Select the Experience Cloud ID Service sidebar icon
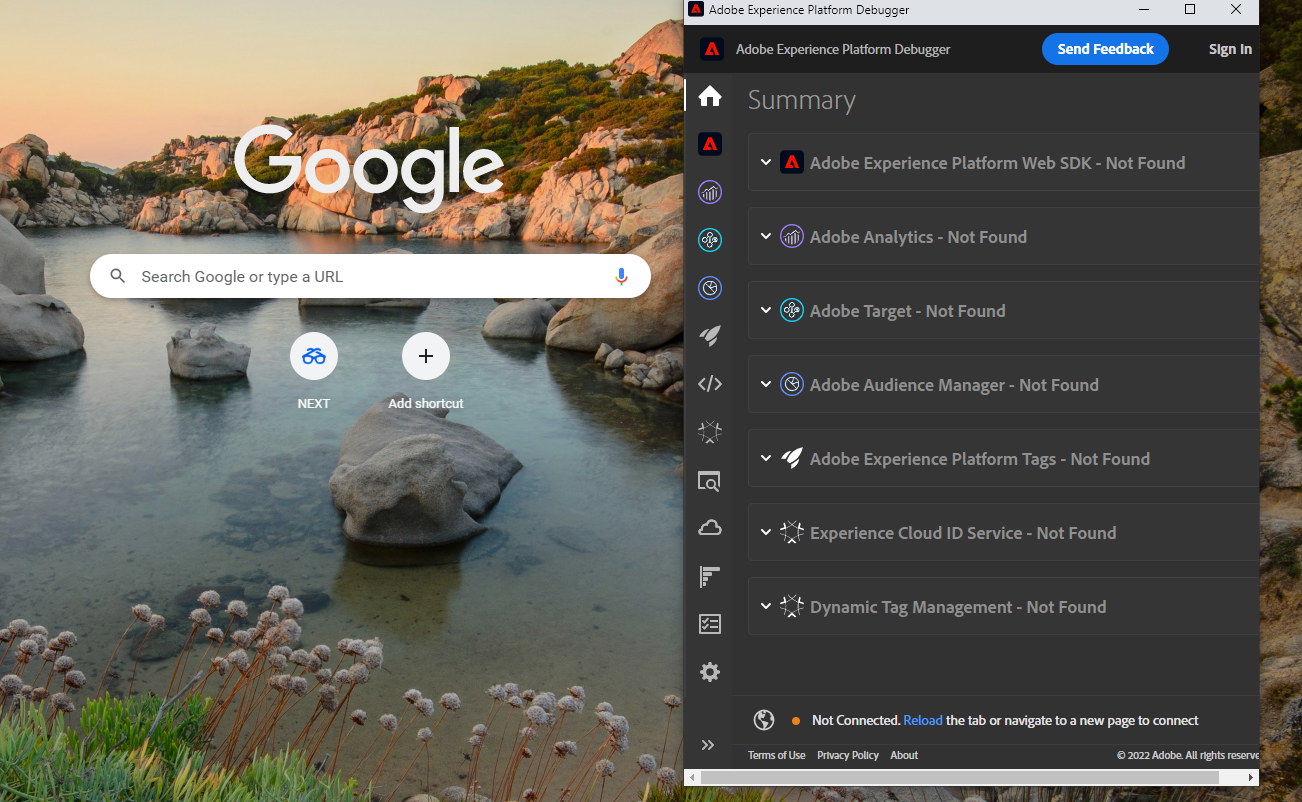Image resolution: width=1302 pixels, height=802 pixels. (x=710, y=432)
